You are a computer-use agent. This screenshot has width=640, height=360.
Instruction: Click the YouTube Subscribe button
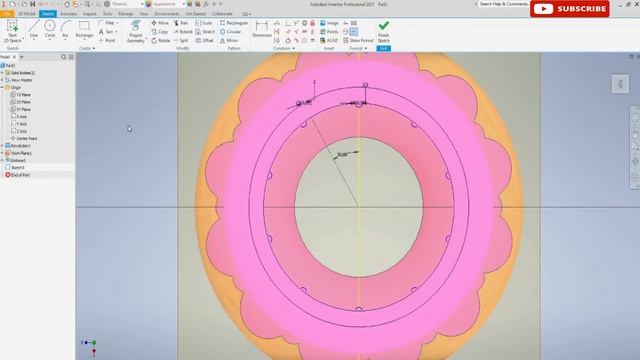tap(570, 9)
